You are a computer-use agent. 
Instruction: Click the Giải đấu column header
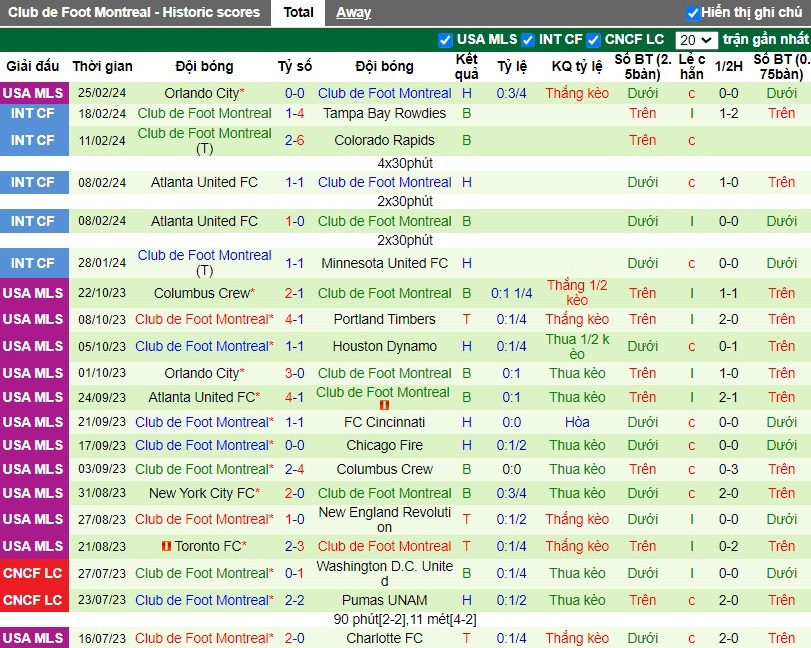33,66
